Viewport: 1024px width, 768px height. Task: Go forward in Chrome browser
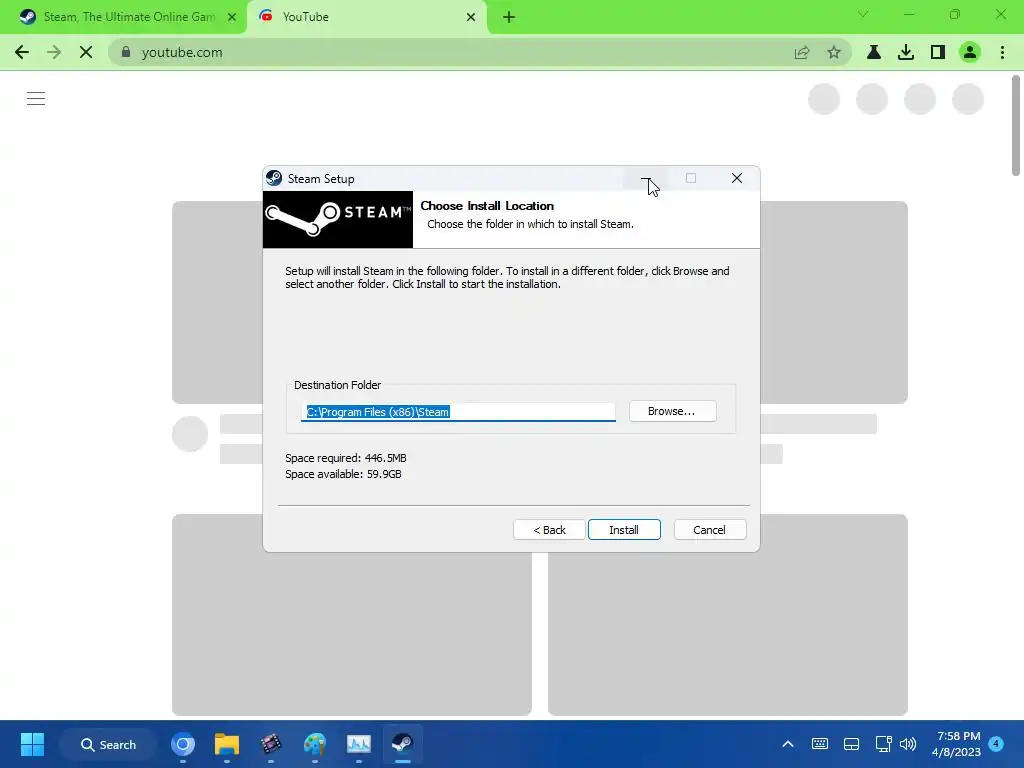click(54, 52)
